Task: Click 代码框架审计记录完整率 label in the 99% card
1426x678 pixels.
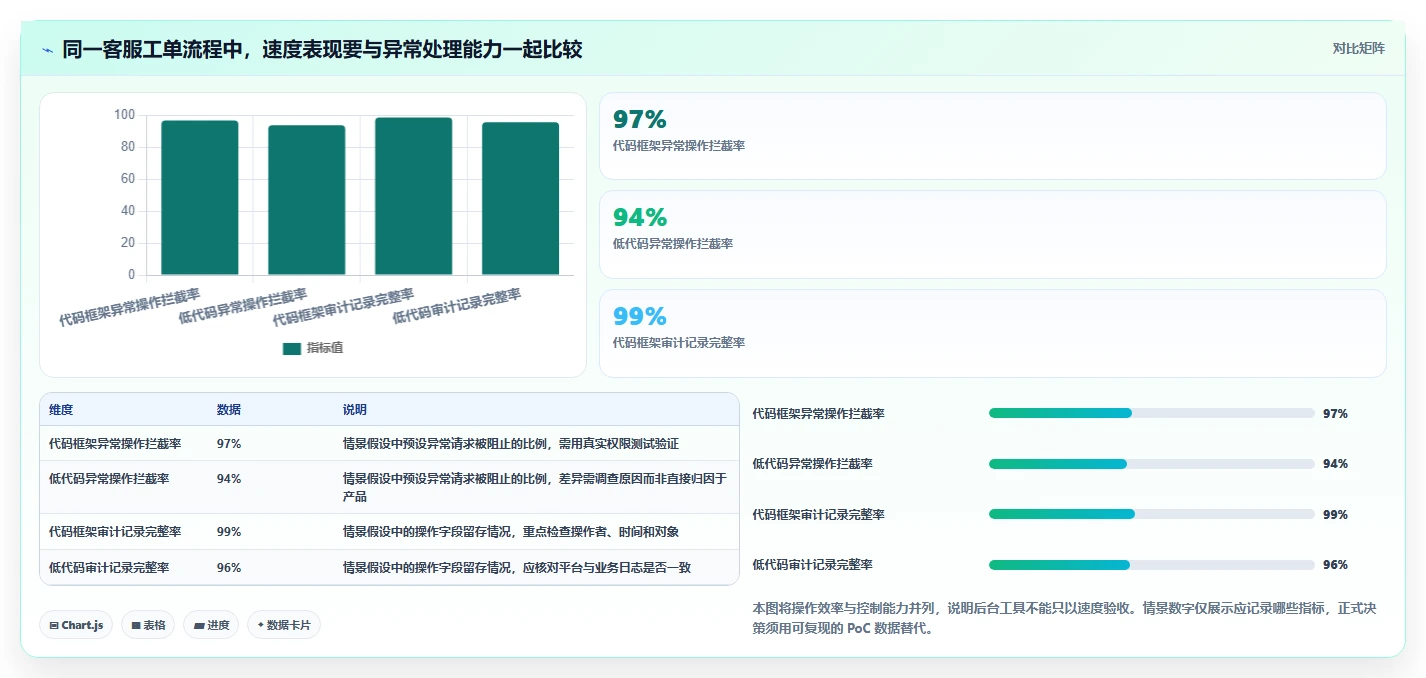Action: tap(679, 343)
